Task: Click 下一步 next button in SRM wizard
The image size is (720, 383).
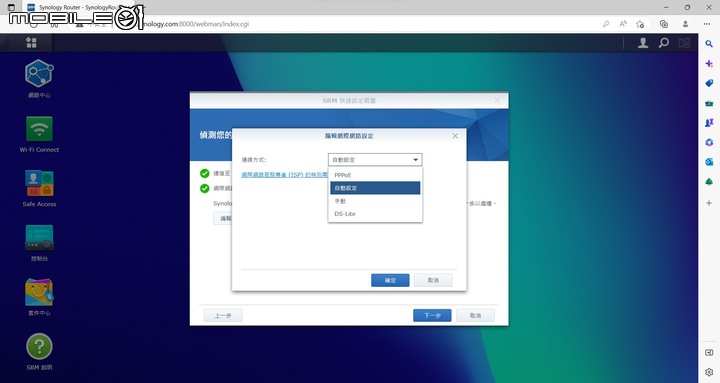Action: tap(432, 315)
